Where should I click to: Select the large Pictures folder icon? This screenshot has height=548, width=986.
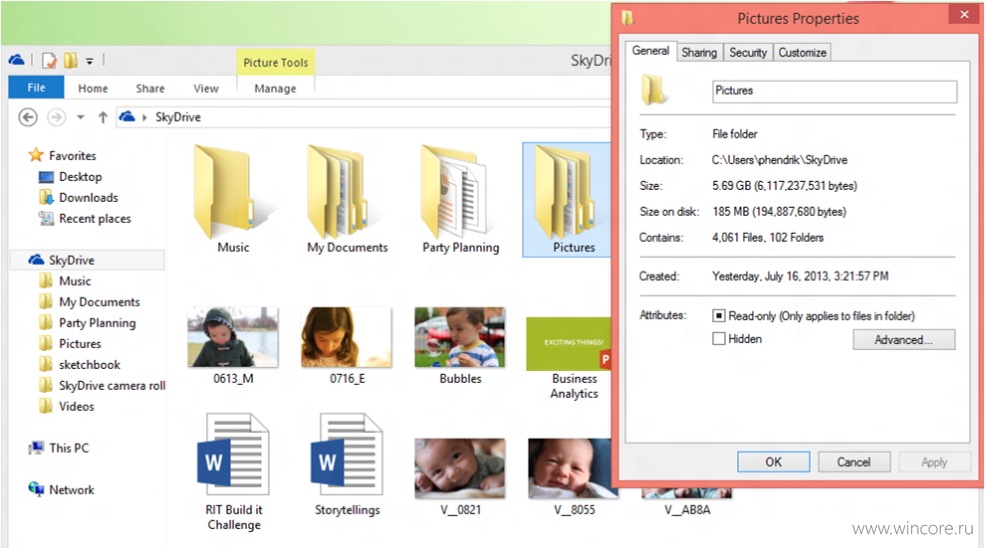pos(568,199)
